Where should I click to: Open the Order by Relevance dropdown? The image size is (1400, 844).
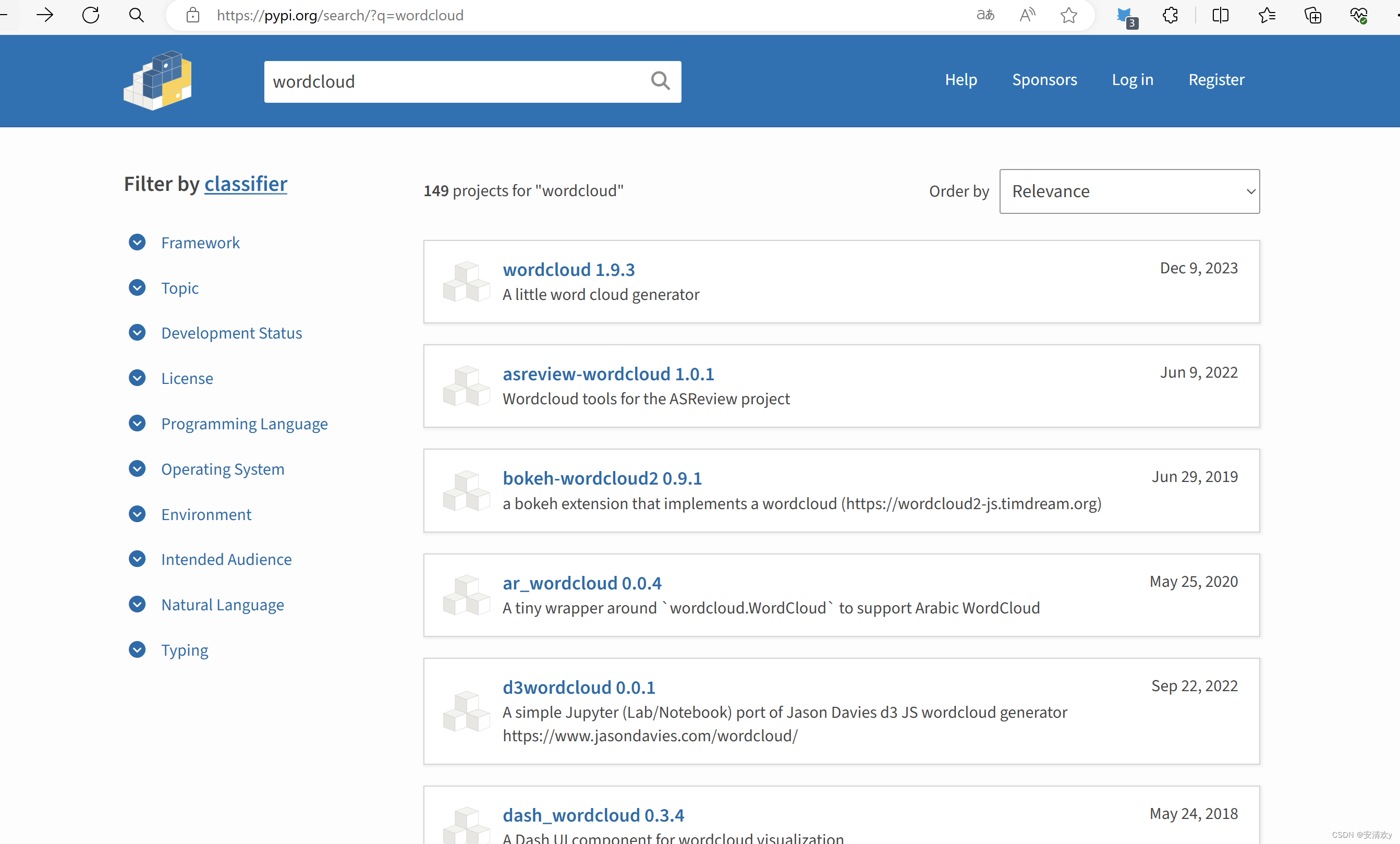(x=1129, y=191)
